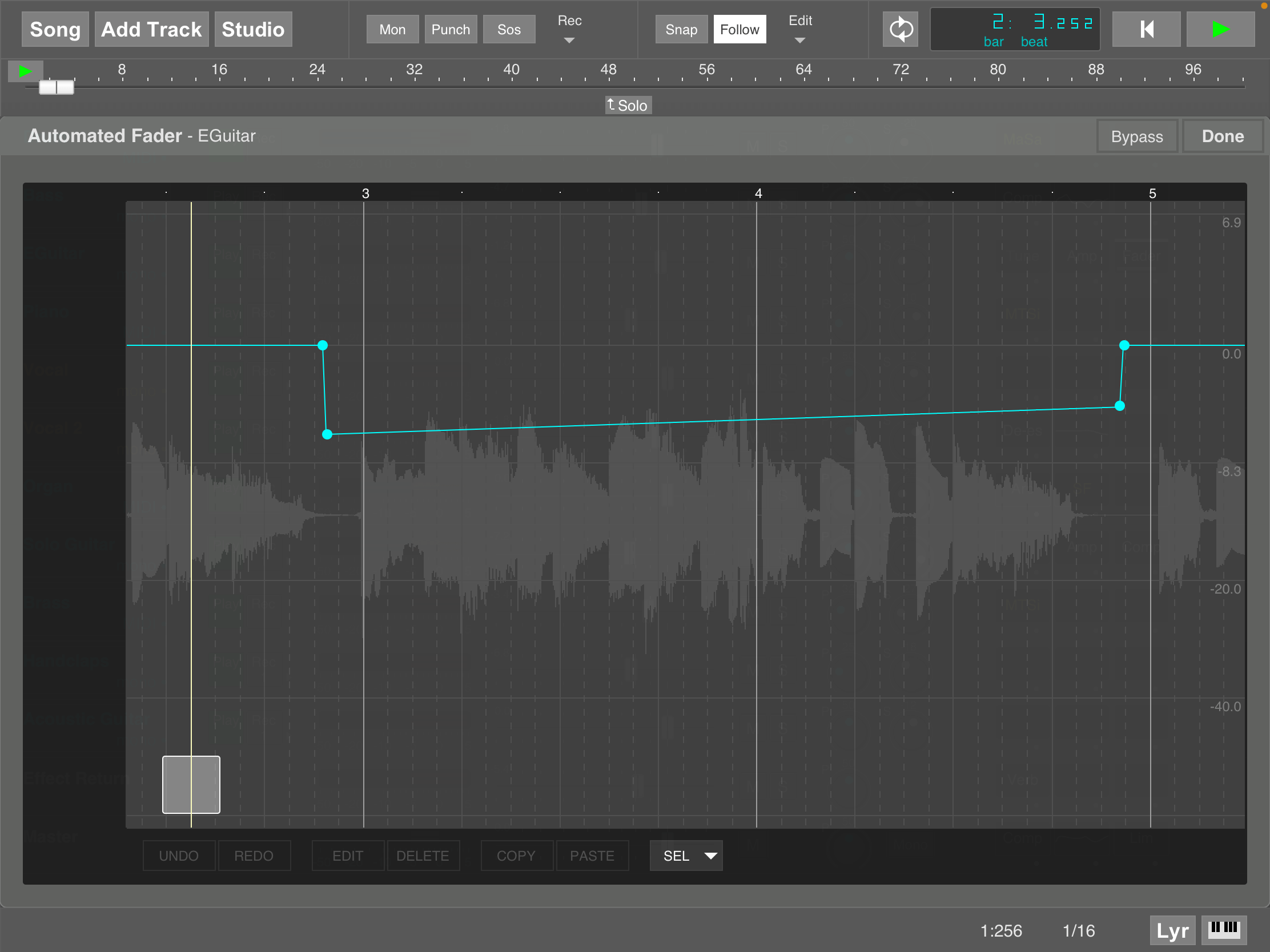Open the Add Track menu
The height and width of the screenshot is (952, 1270).
coord(150,29)
